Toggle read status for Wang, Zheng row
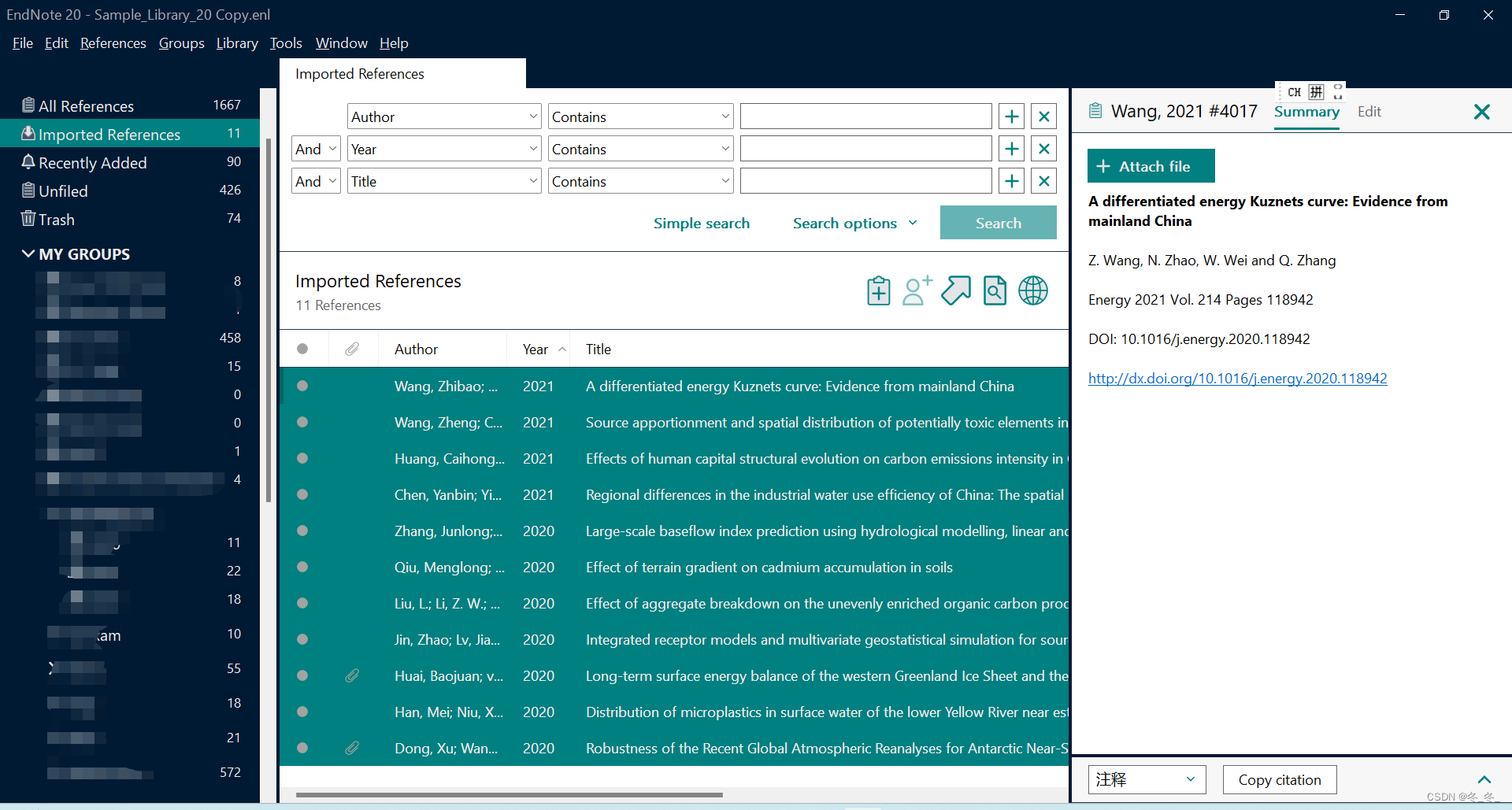1512x810 pixels. 302,422
